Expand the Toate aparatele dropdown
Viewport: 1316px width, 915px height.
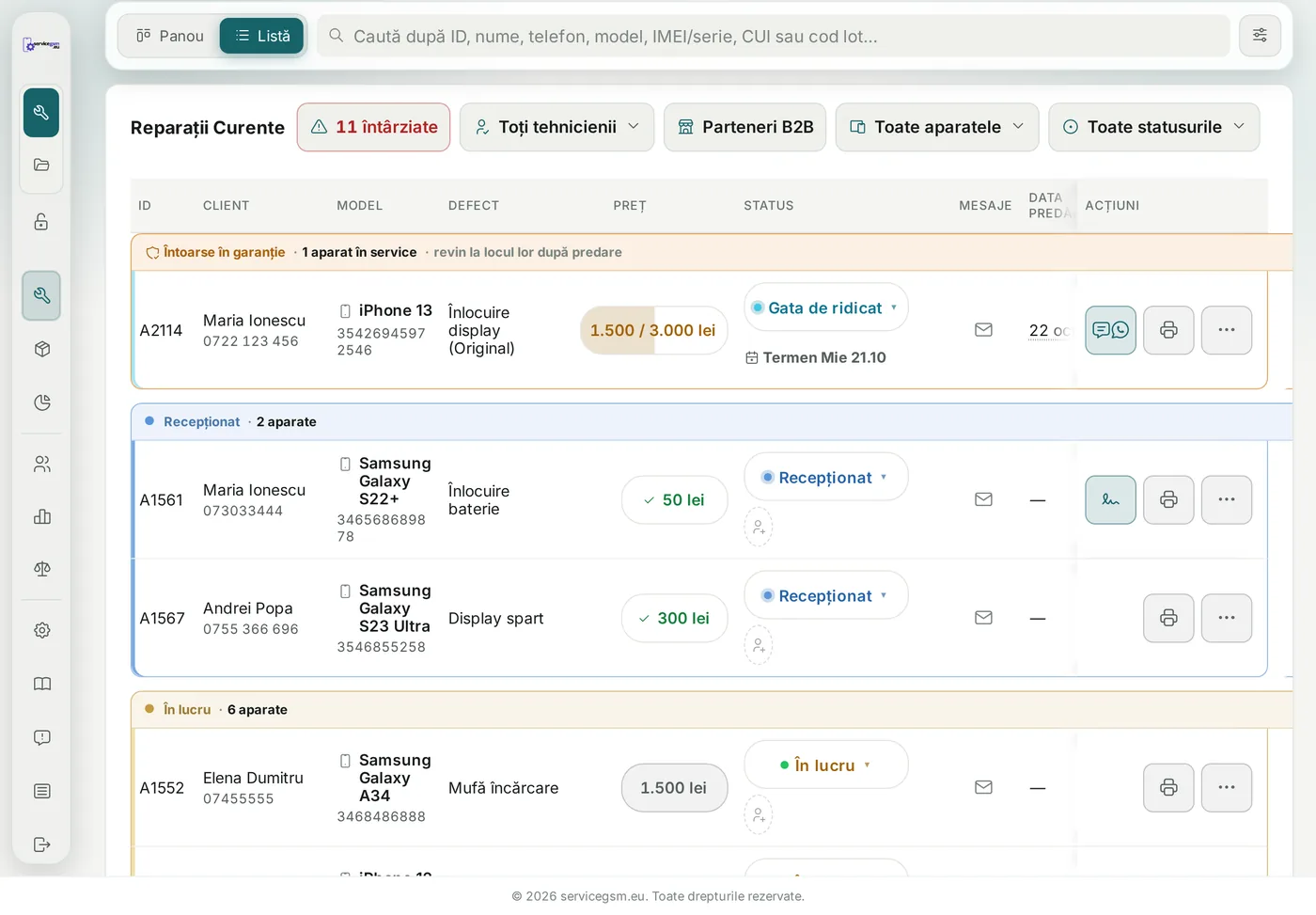(x=937, y=127)
